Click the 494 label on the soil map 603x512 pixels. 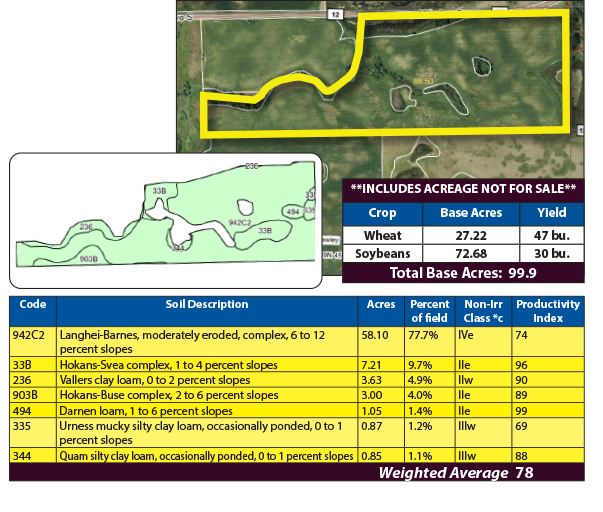coord(293,212)
